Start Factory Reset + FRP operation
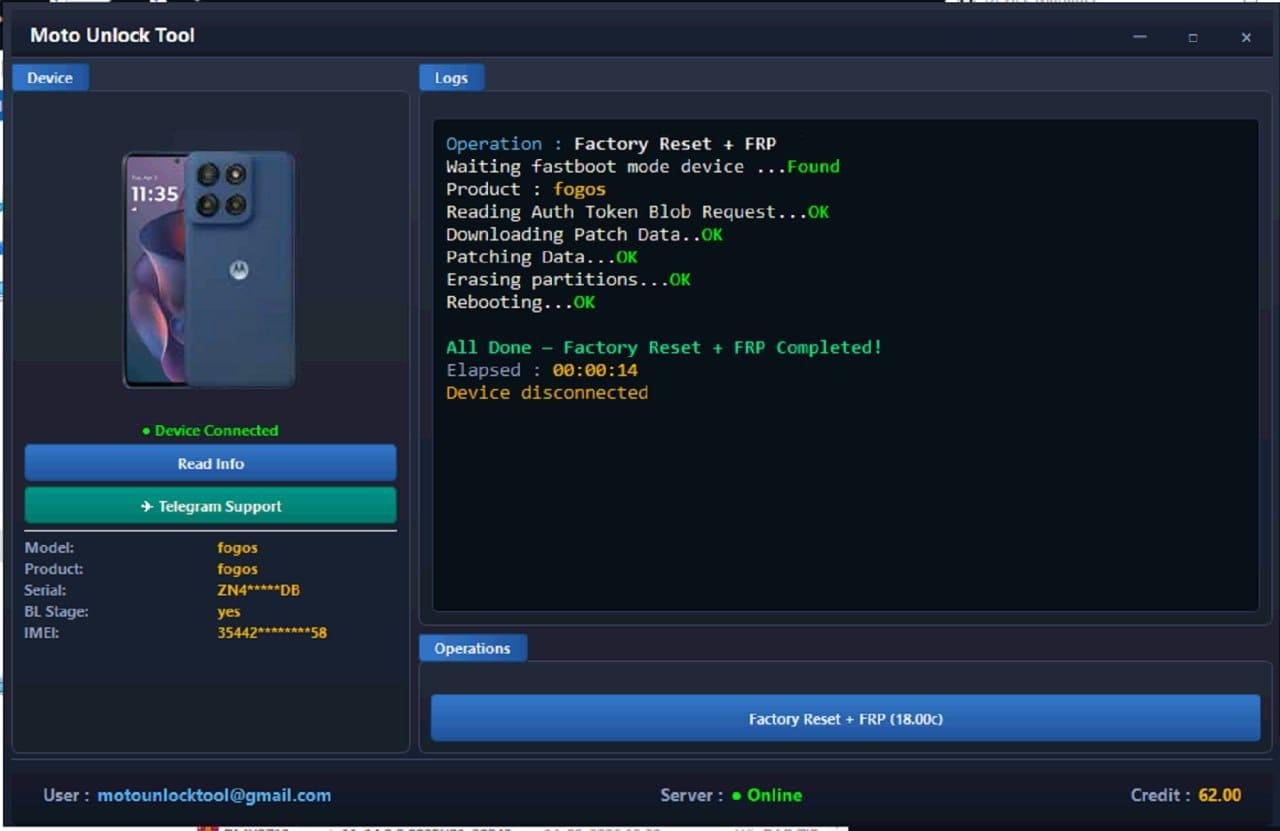The height and width of the screenshot is (831, 1280). 845,719
